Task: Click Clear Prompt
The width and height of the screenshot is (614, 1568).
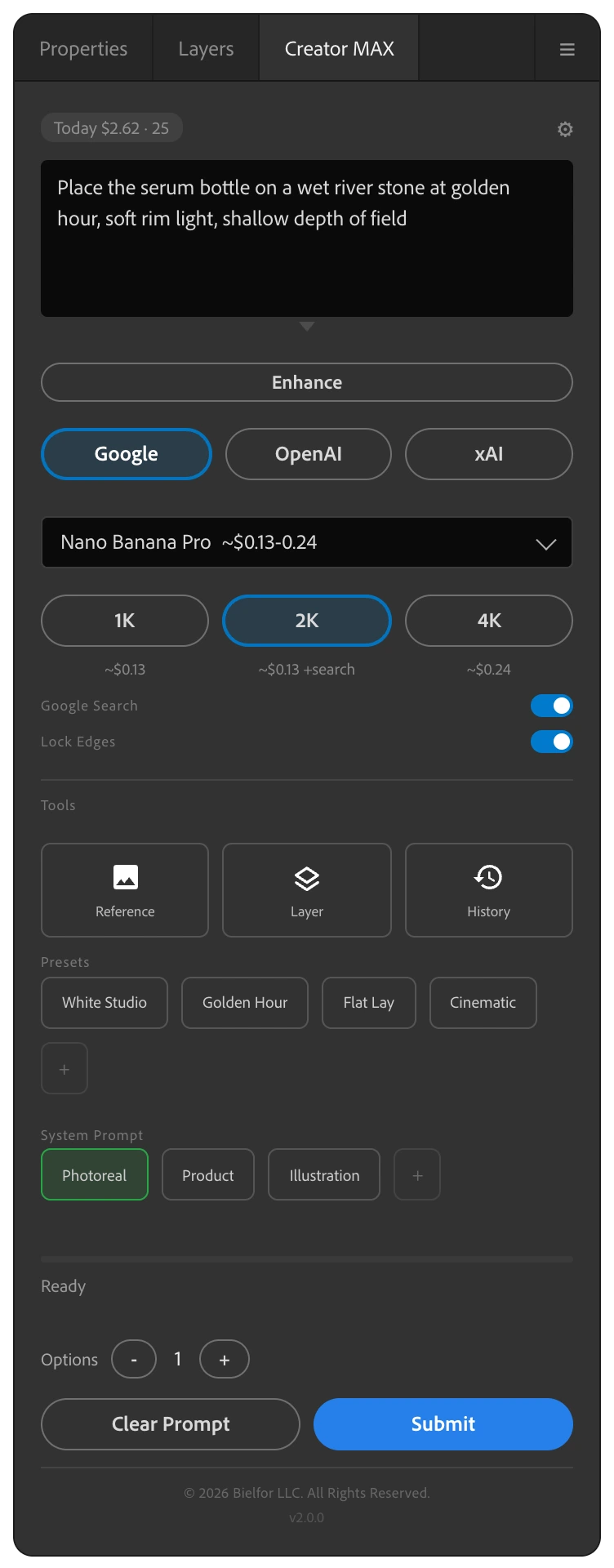Action: point(171,1424)
